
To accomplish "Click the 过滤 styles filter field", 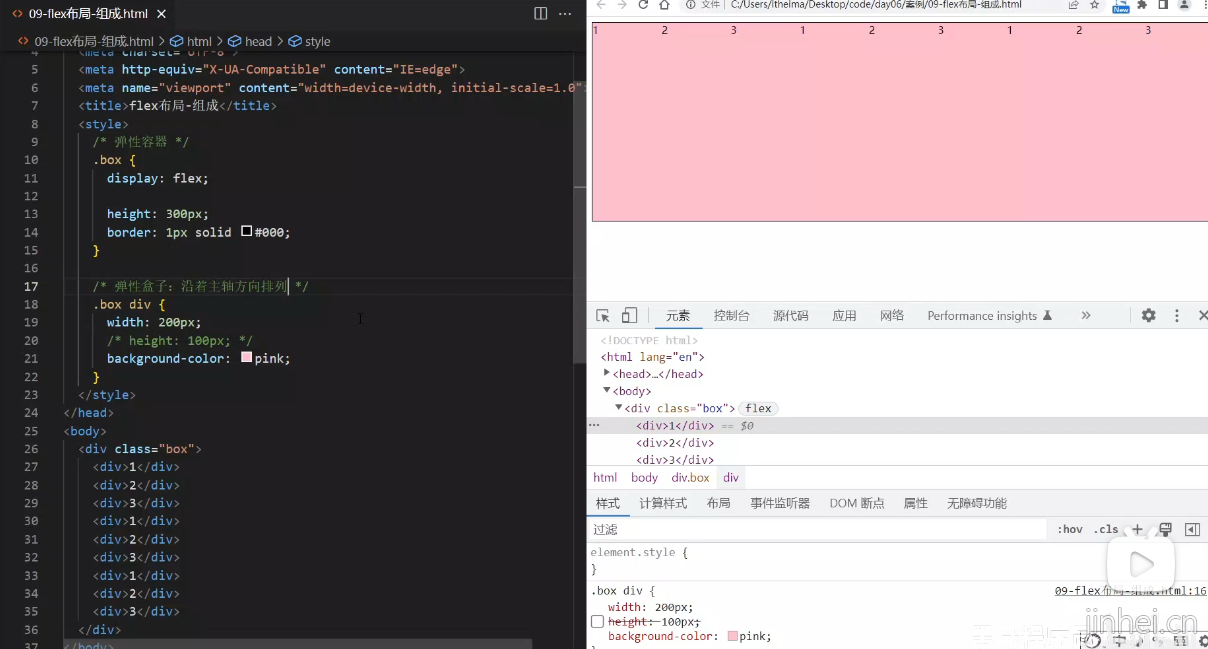I will [818, 529].
